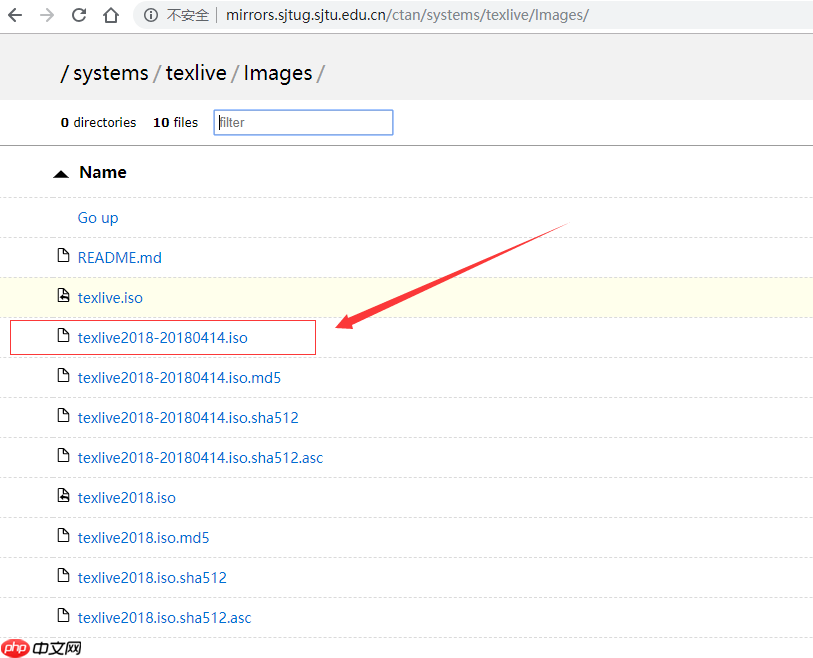This screenshot has height=658, width=813.
Task: Click the browser forward arrow
Action: (47, 15)
